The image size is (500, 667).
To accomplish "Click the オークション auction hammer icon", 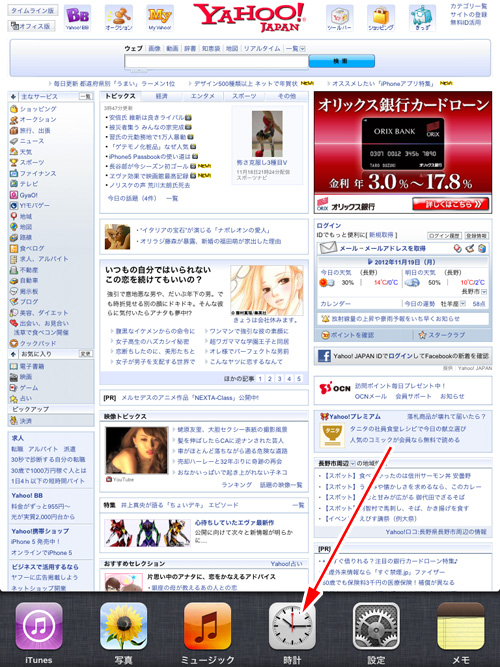I will (x=119, y=18).
